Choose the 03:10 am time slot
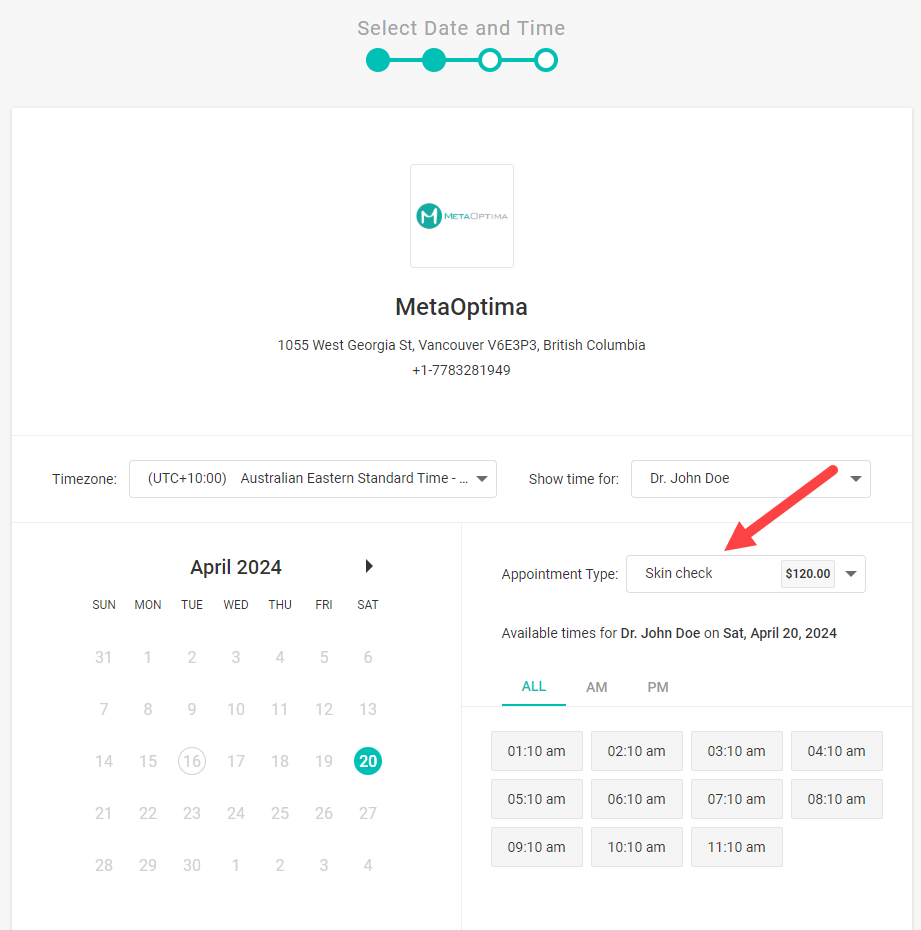This screenshot has height=930, width=921. click(x=737, y=751)
